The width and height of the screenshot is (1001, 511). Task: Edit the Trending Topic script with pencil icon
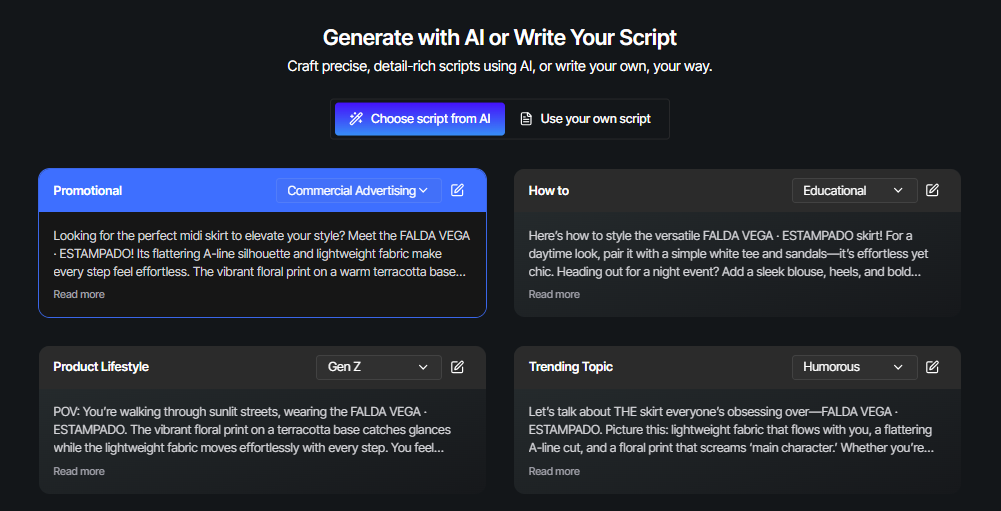pyautogui.click(x=933, y=367)
